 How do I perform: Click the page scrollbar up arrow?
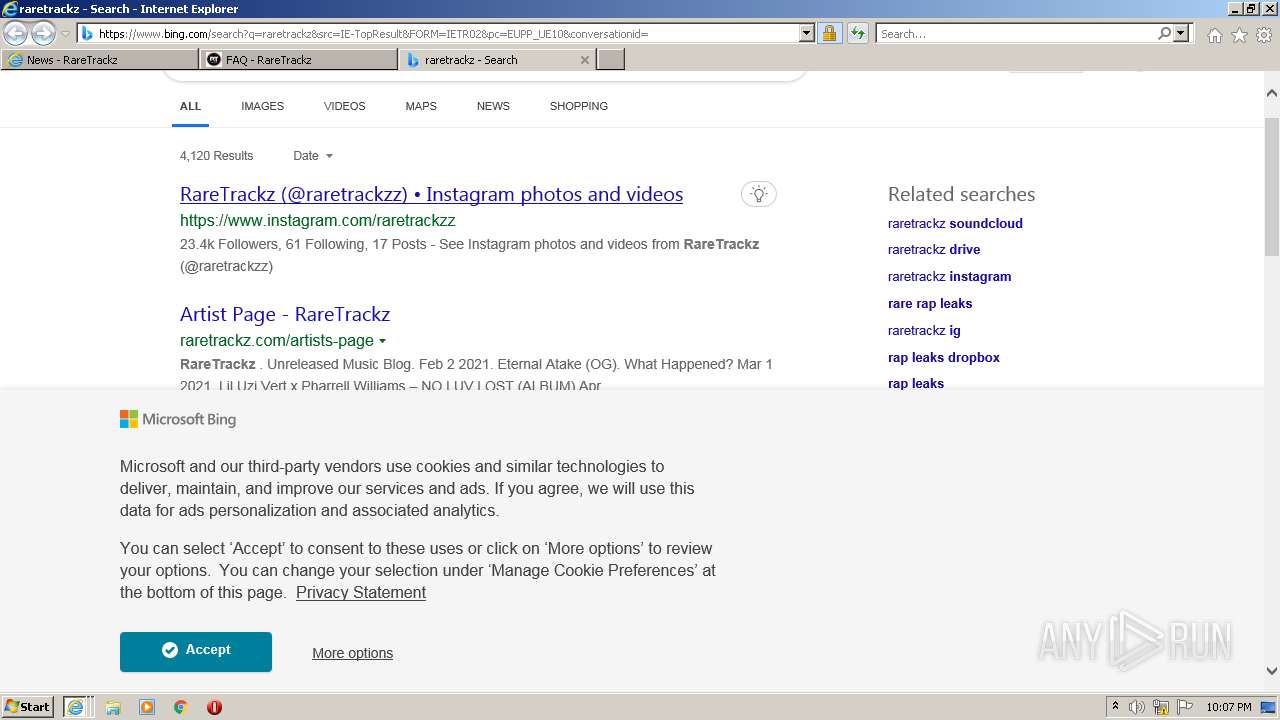click(1272, 93)
